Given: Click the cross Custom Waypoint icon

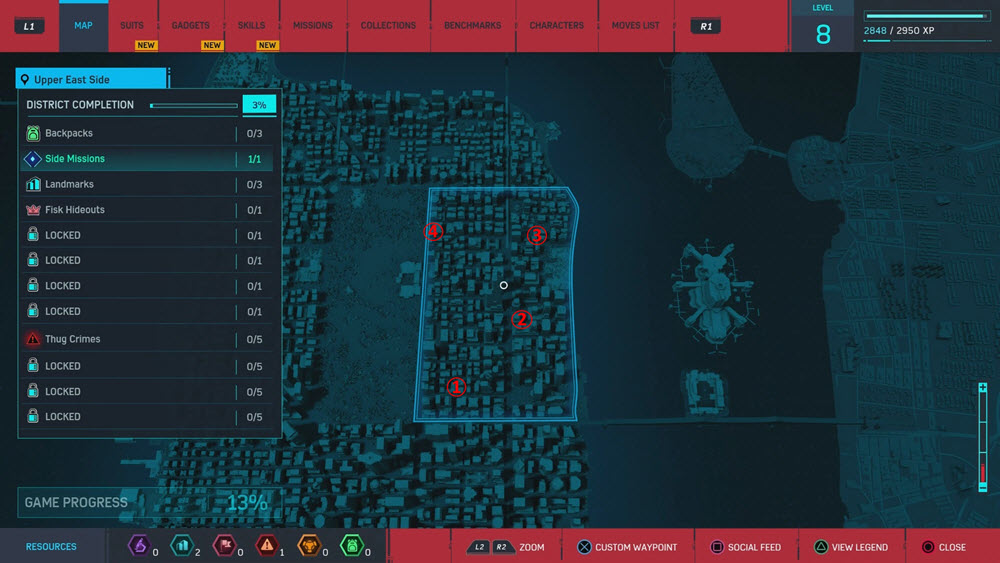Looking at the screenshot, I should coord(584,547).
